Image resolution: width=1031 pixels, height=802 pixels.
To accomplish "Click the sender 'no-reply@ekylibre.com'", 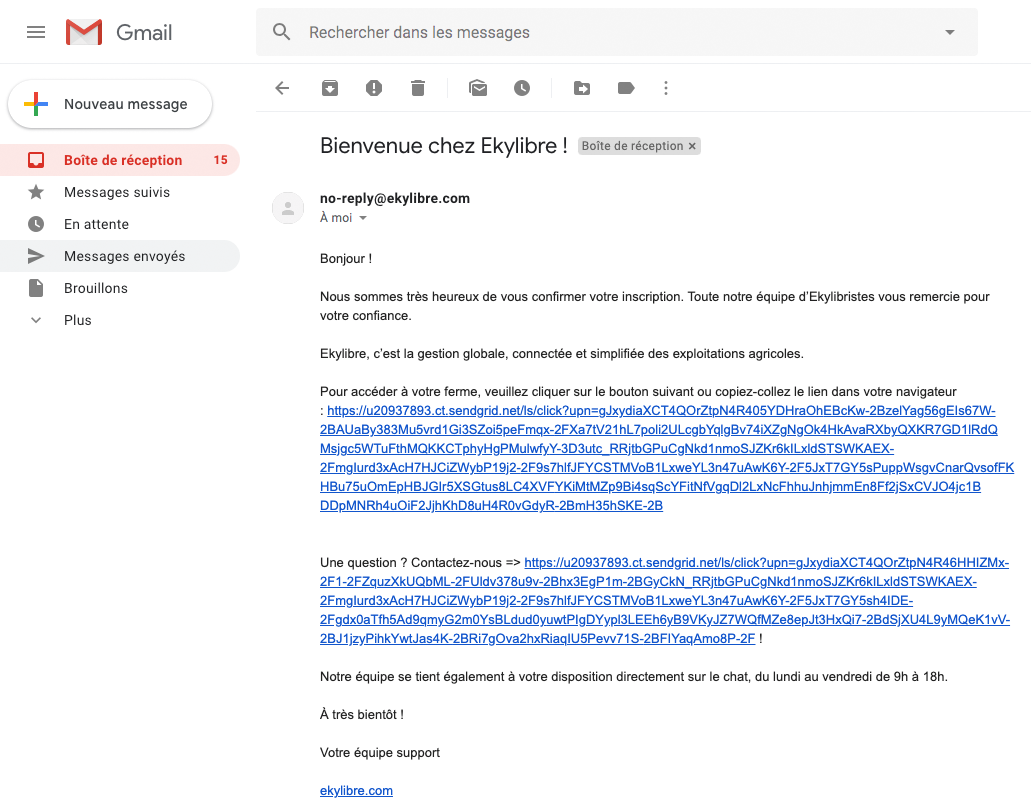I will [395, 199].
